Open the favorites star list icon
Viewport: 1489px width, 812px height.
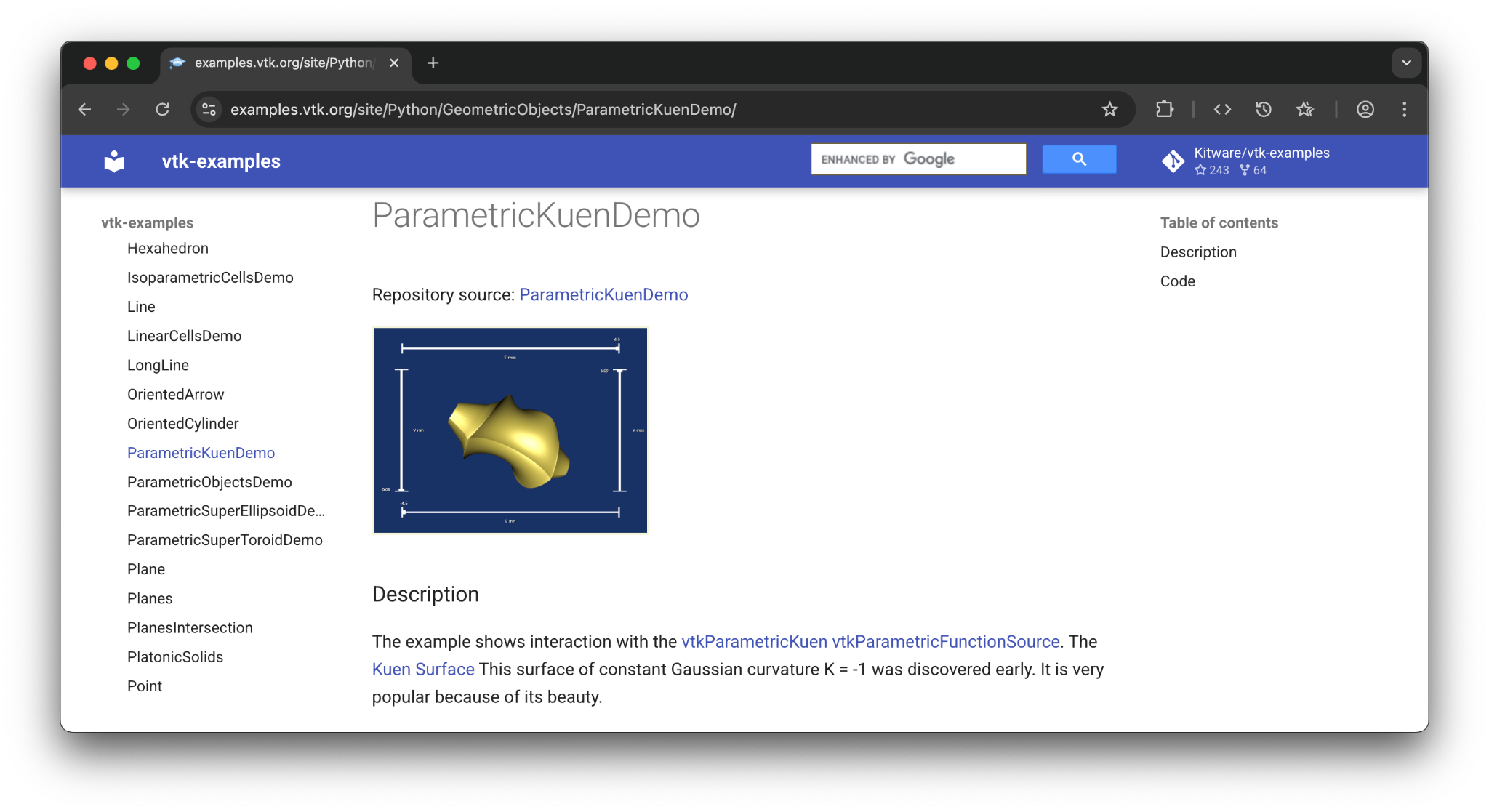(x=1305, y=109)
